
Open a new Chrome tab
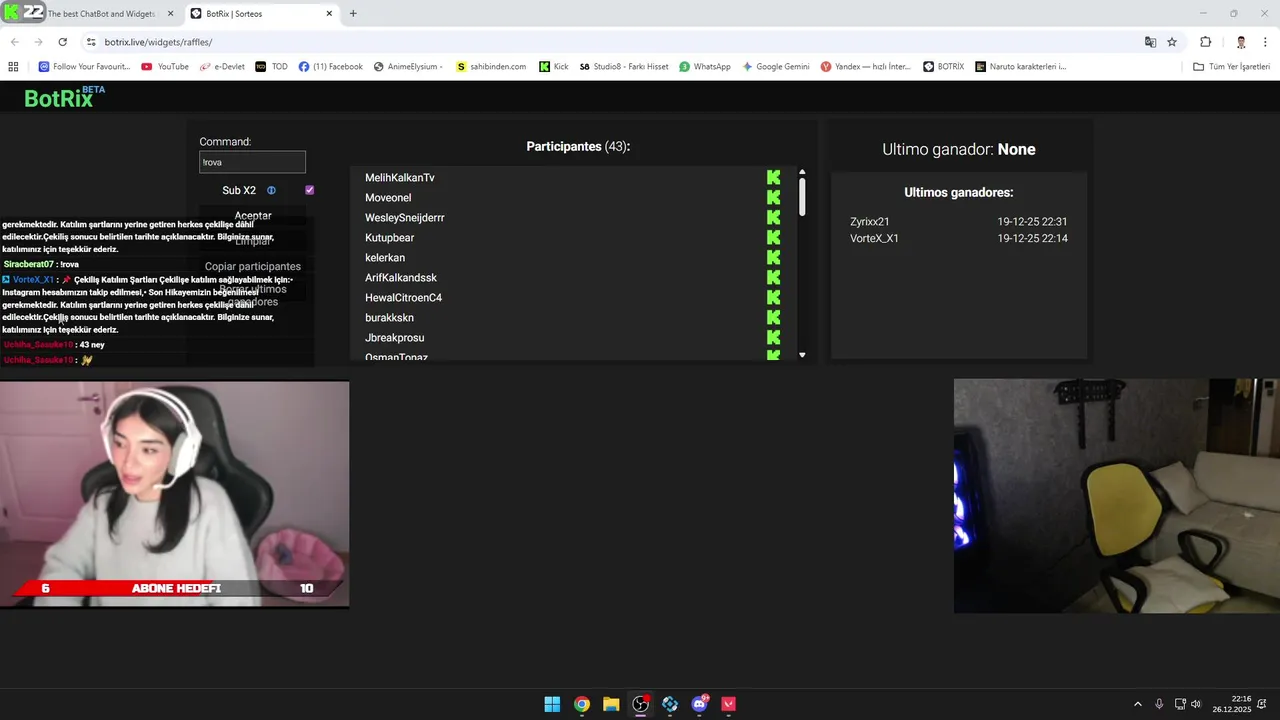(353, 14)
